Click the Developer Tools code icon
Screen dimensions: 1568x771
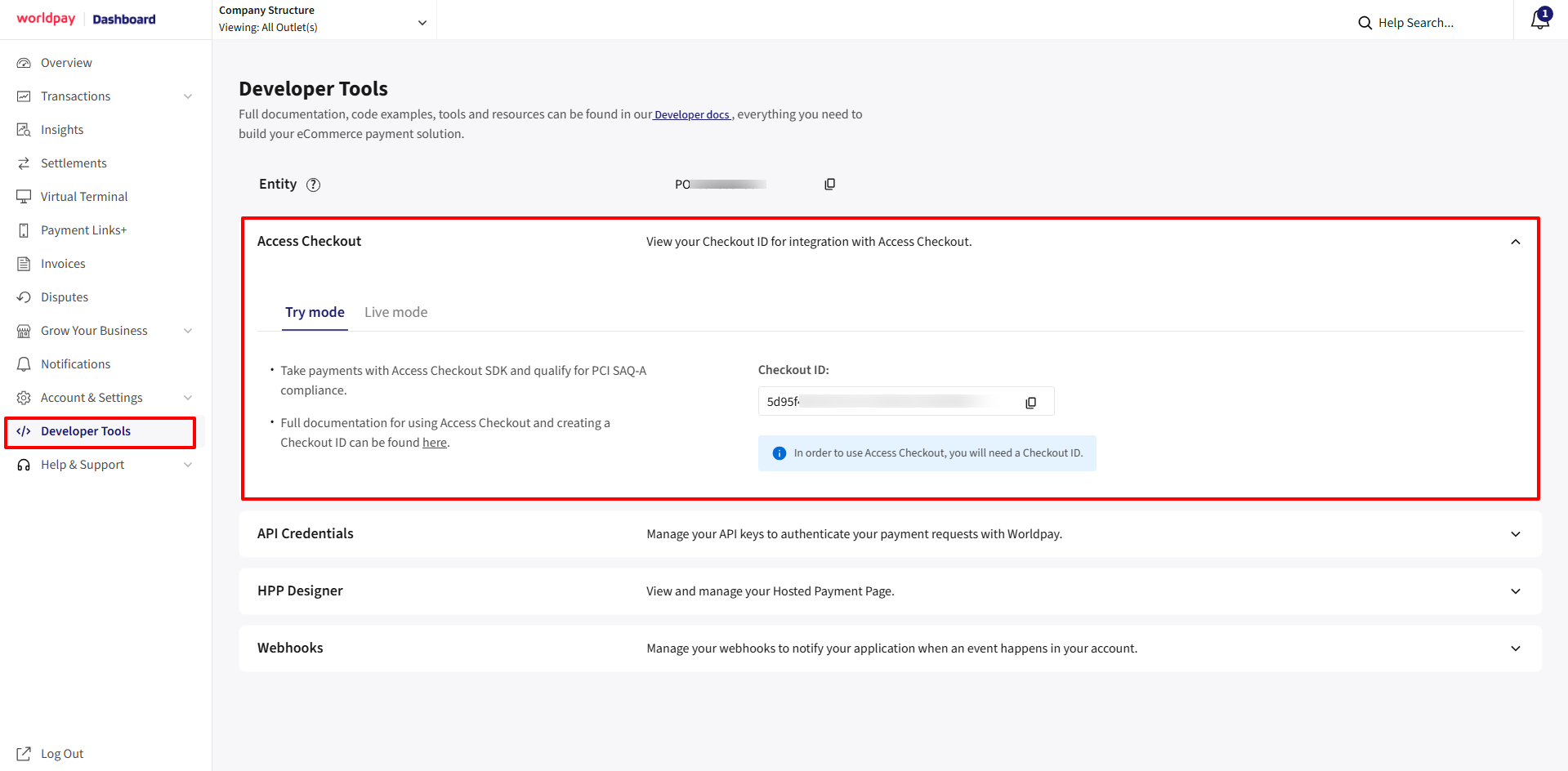point(24,431)
